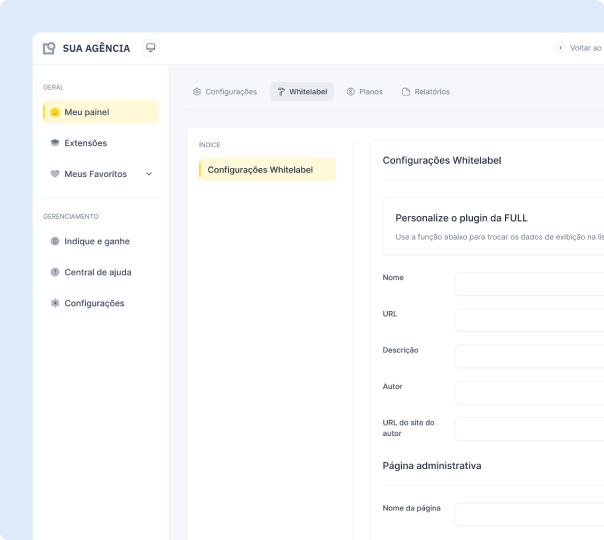Click the monitor icon beside SUA AGÊNCIA
604x540 pixels.
[x=151, y=48]
